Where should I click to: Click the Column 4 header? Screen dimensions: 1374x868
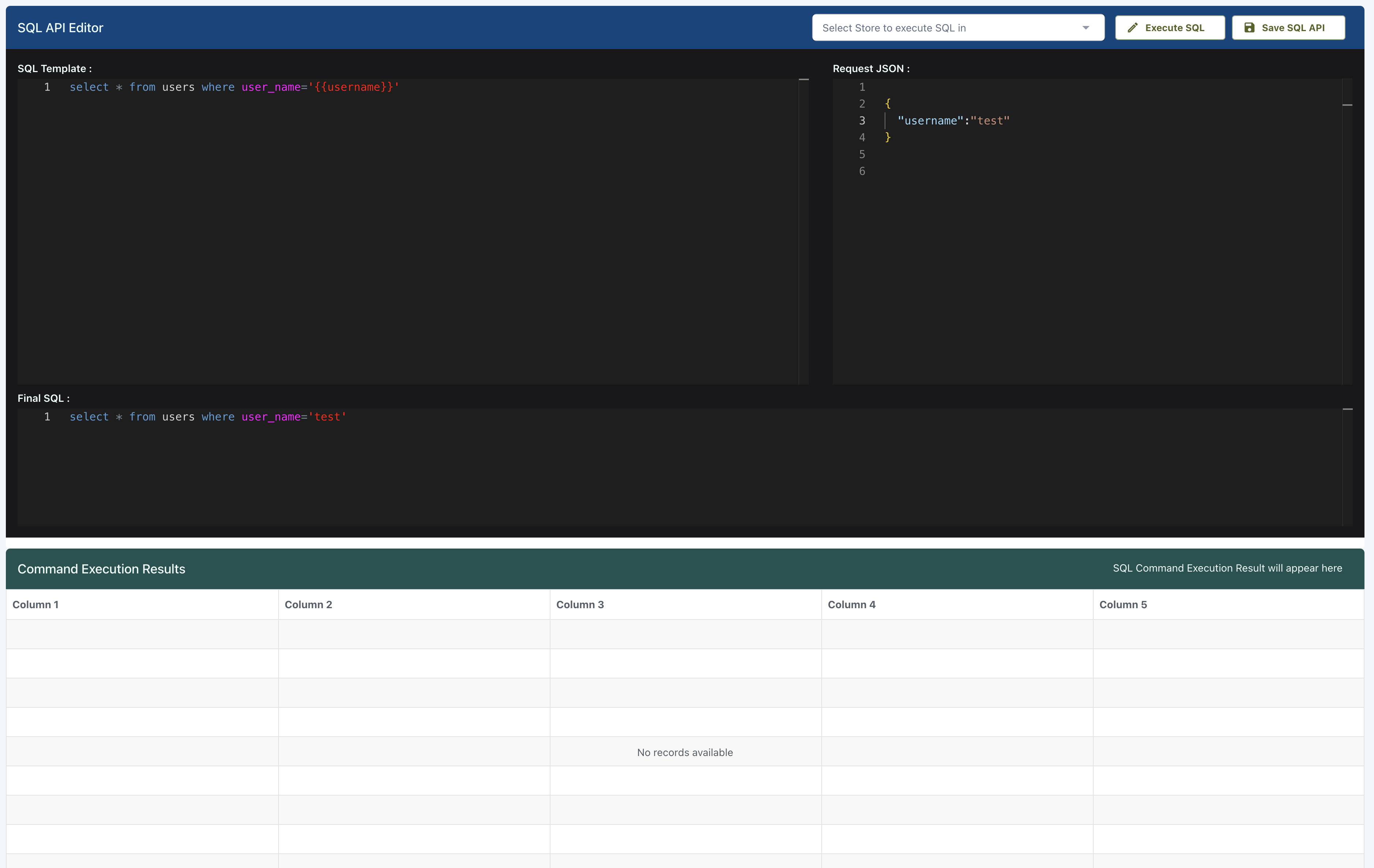click(851, 605)
